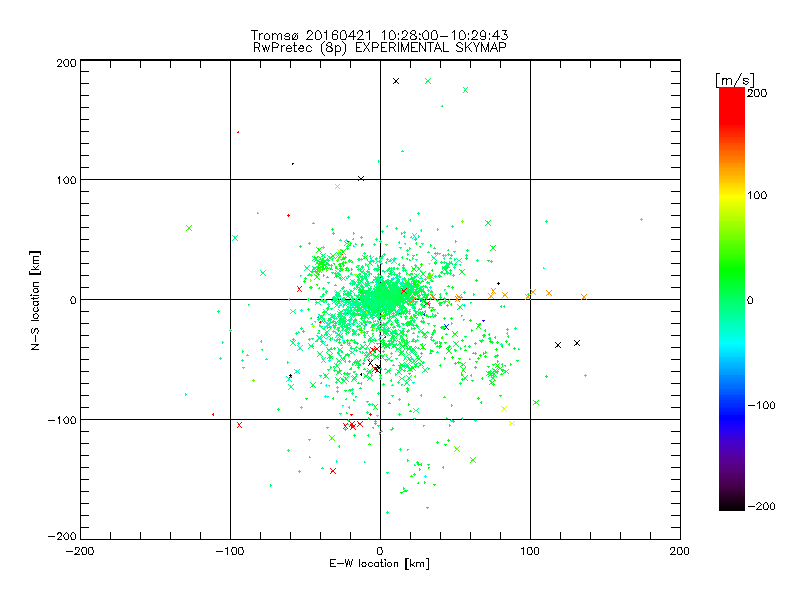Click the -200 label beside the color bar
Screen dimensions: 800x600
(761, 506)
